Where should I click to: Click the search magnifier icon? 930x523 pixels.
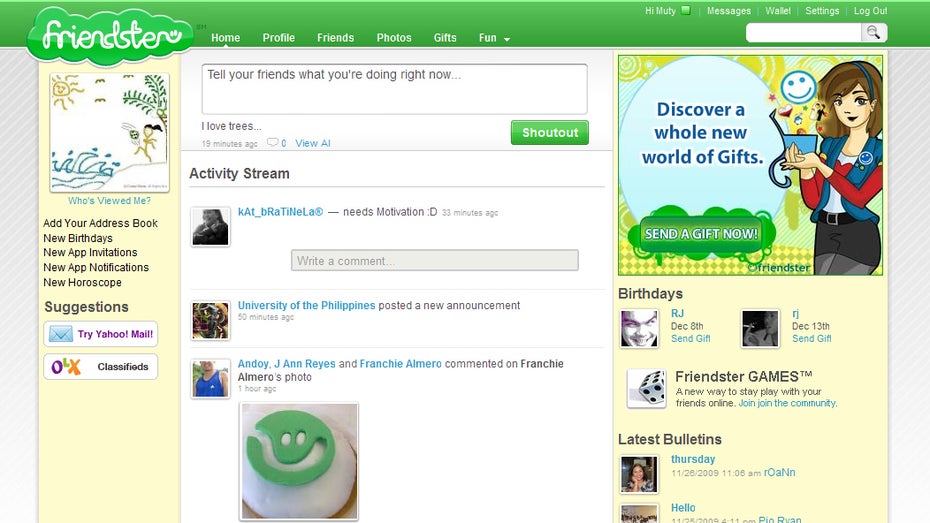pyautogui.click(x=874, y=33)
